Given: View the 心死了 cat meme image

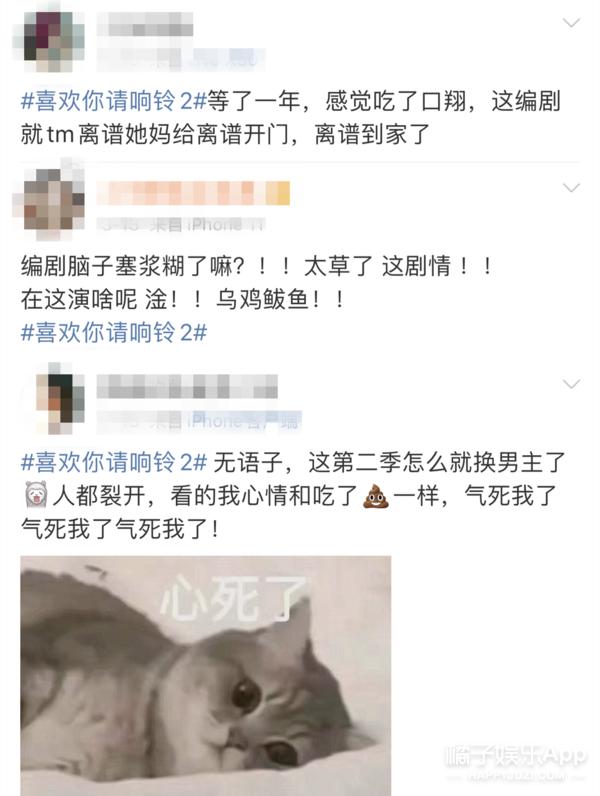Looking at the screenshot, I should [206, 676].
